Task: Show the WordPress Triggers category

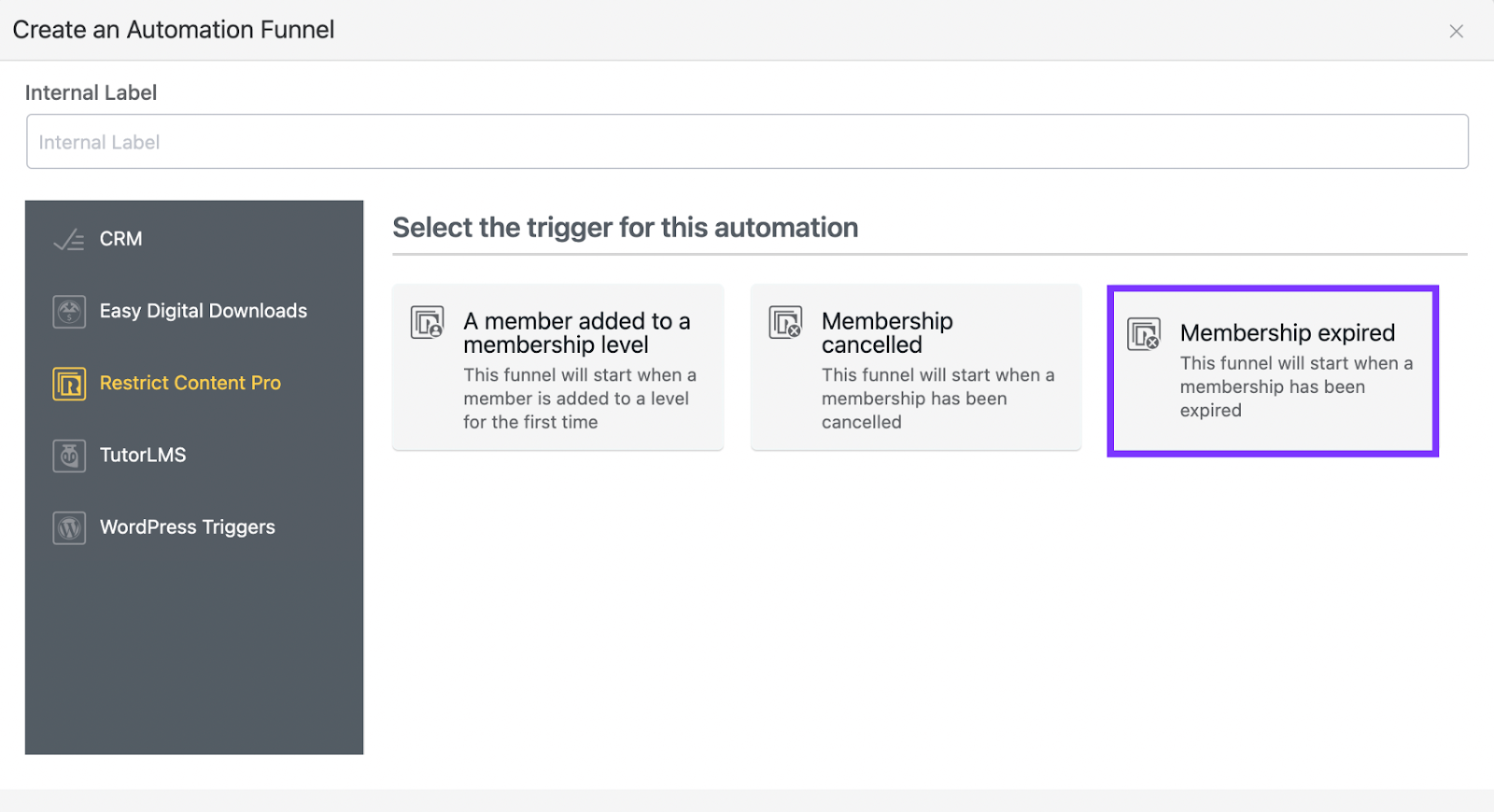Action: 188,527
